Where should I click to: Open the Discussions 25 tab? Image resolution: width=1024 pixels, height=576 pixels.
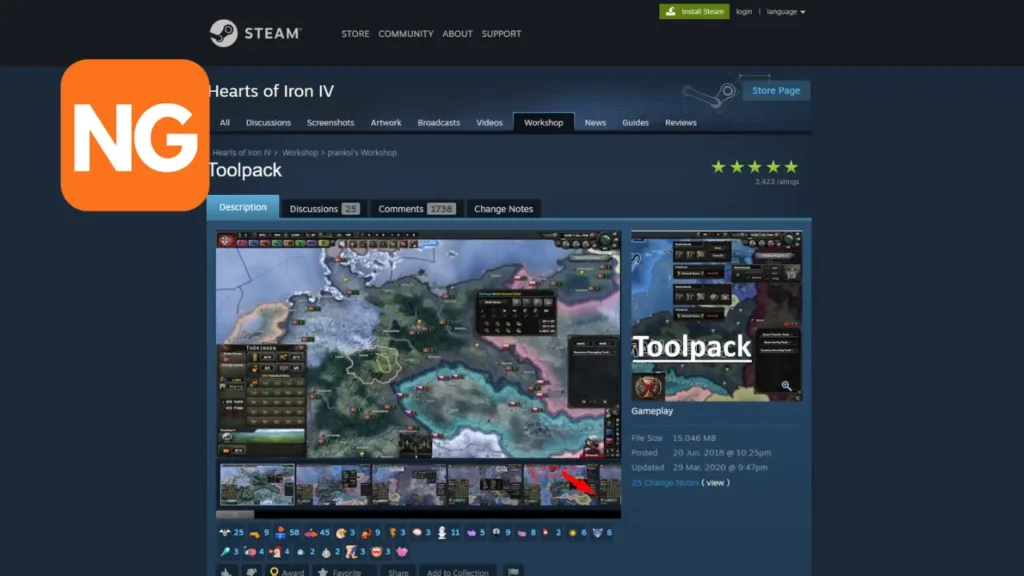324,209
